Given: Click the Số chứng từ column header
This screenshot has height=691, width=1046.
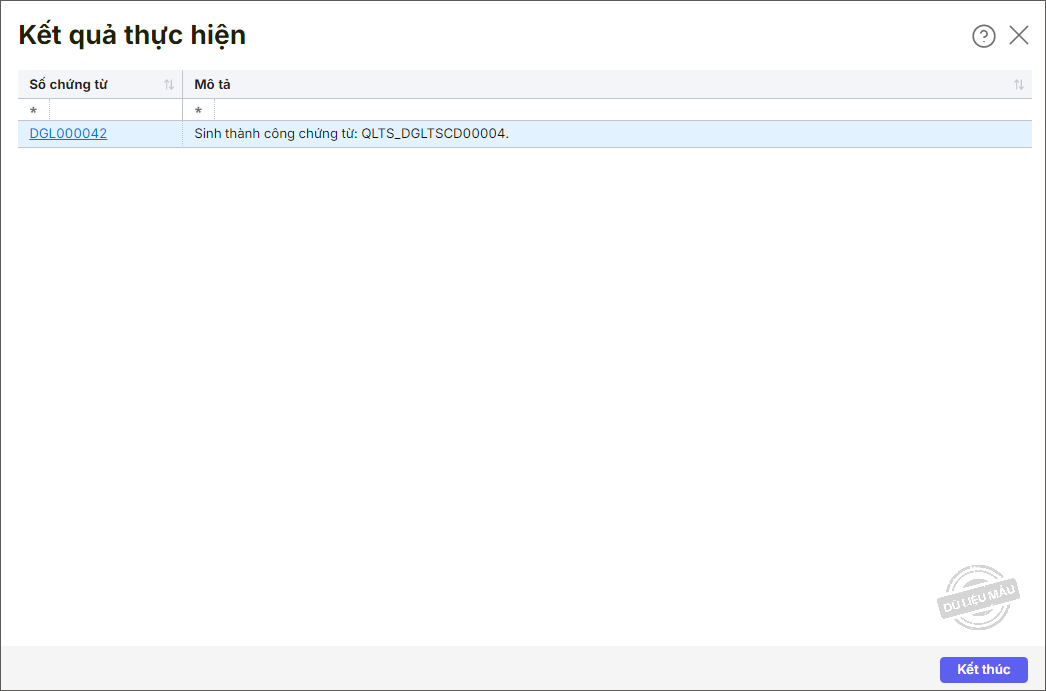Looking at the screenshot, I should (100, 85).
